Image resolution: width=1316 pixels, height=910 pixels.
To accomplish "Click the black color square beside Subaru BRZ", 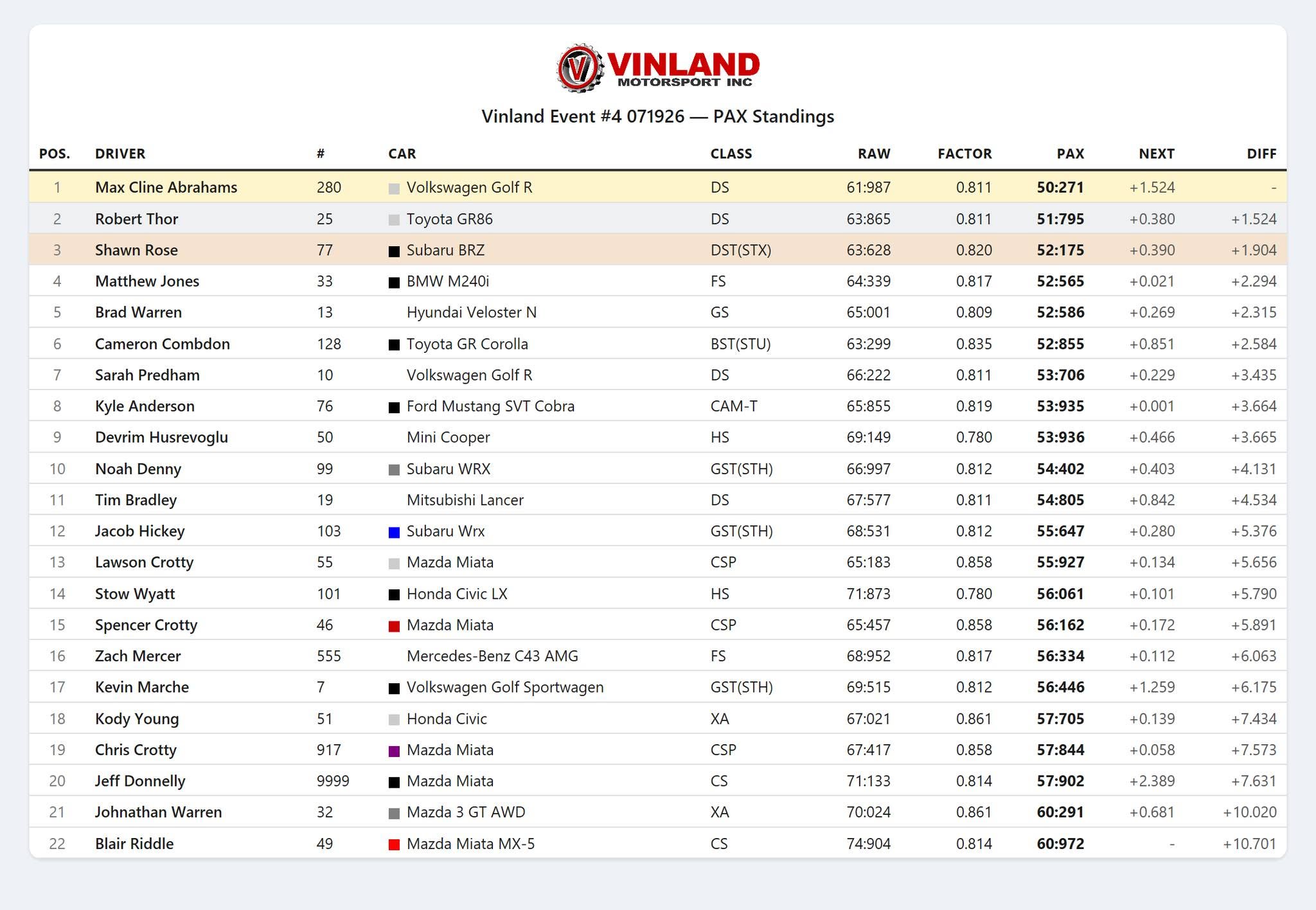I will tap(394, 251).
